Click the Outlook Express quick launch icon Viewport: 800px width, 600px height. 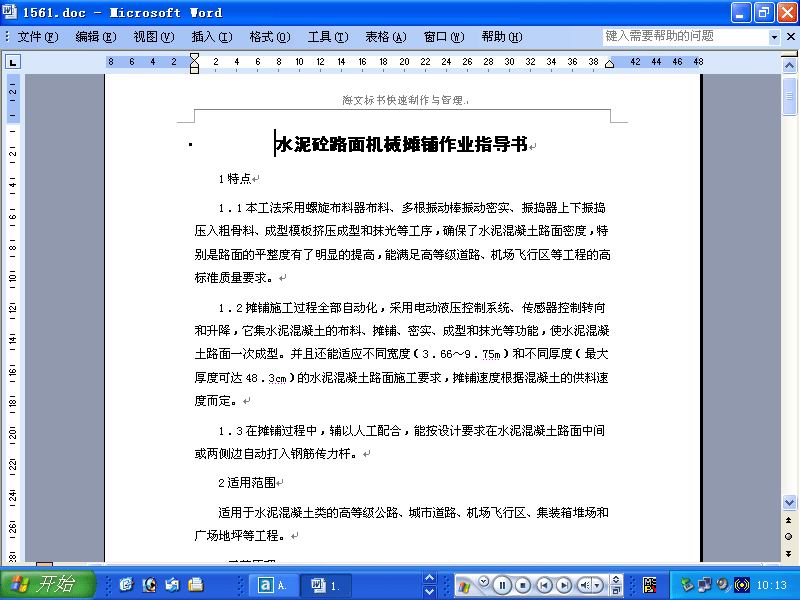(x=172, y=584)
